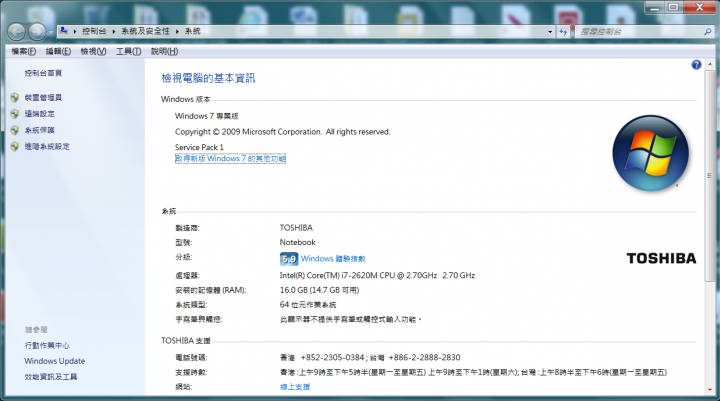
Task: Expand arrow before 控制台 in breadcrumb
Action: (x=75, y=31)
